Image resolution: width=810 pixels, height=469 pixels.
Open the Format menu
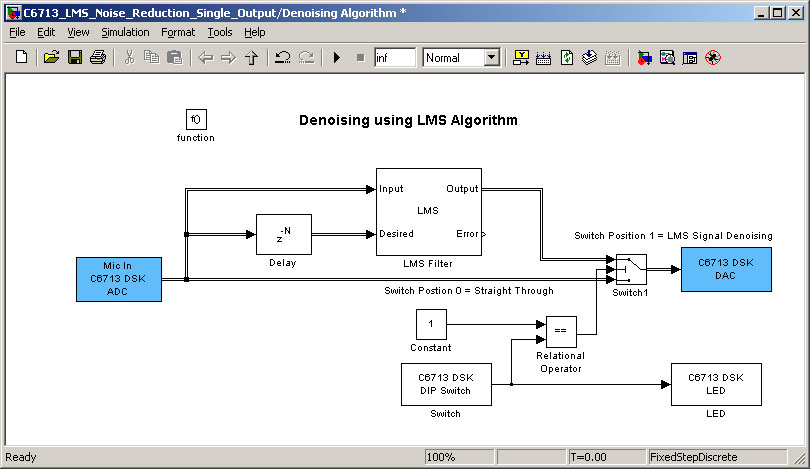point(178,32)
